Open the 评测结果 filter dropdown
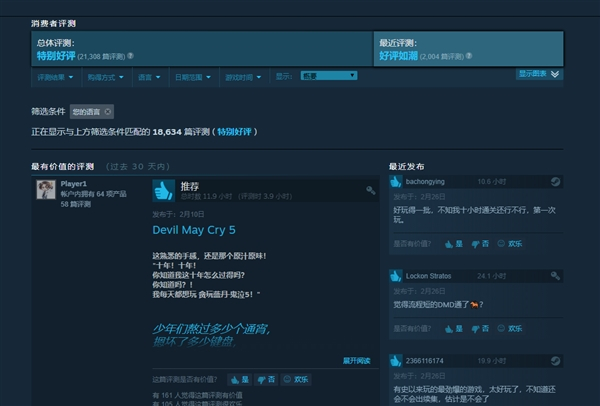Viewport: 600px width, 406px height. [55, 77]
